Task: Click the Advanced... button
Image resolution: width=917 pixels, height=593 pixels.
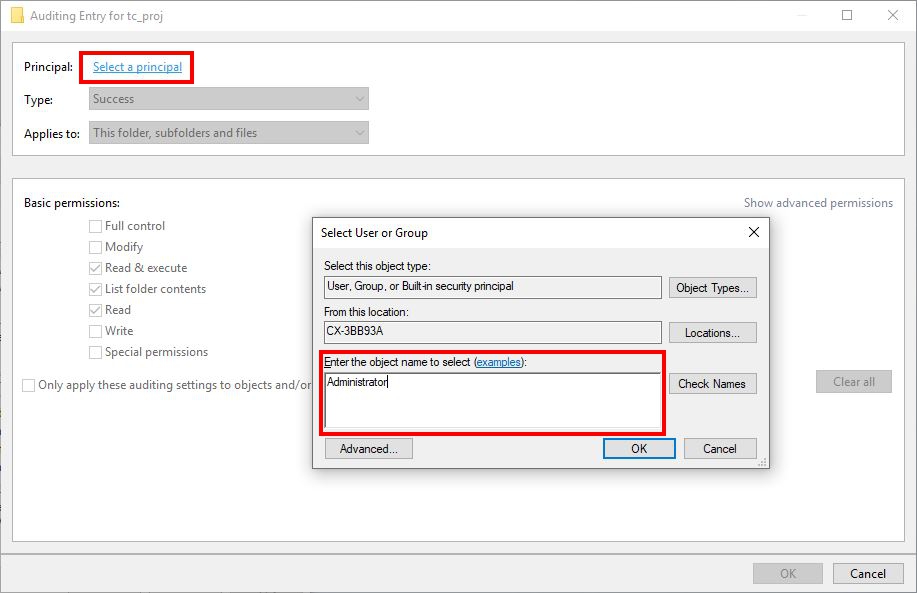Action: (368, 449)
